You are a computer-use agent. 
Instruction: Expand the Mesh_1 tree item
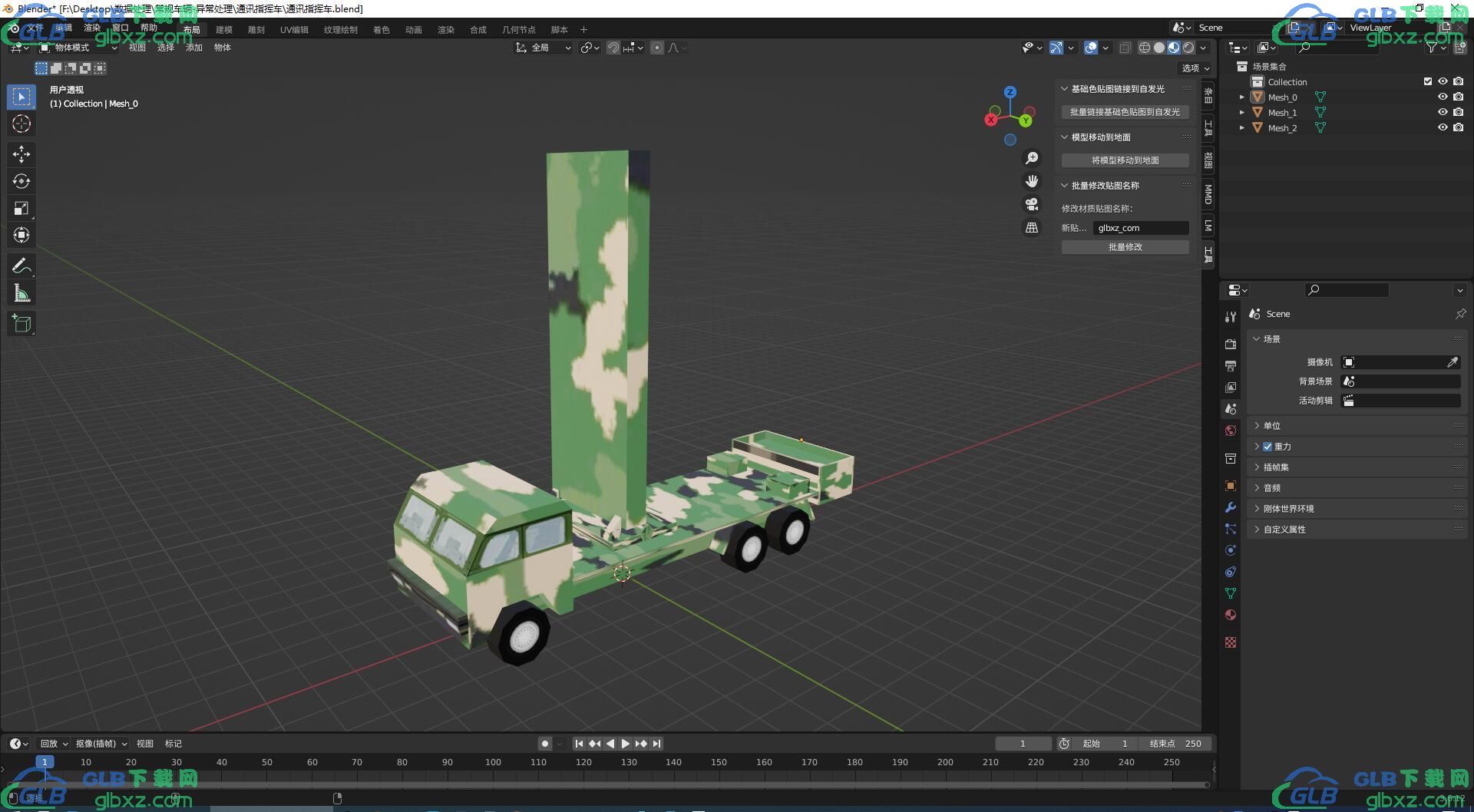tap(1241, 113)
